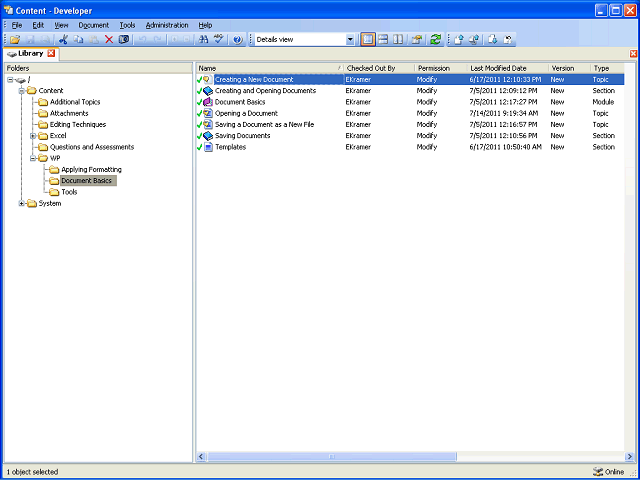Select the Document Basics folder in tree
The width and height of the screenshot is (640, 480).
pyautogui.click(x=88, y=180)
